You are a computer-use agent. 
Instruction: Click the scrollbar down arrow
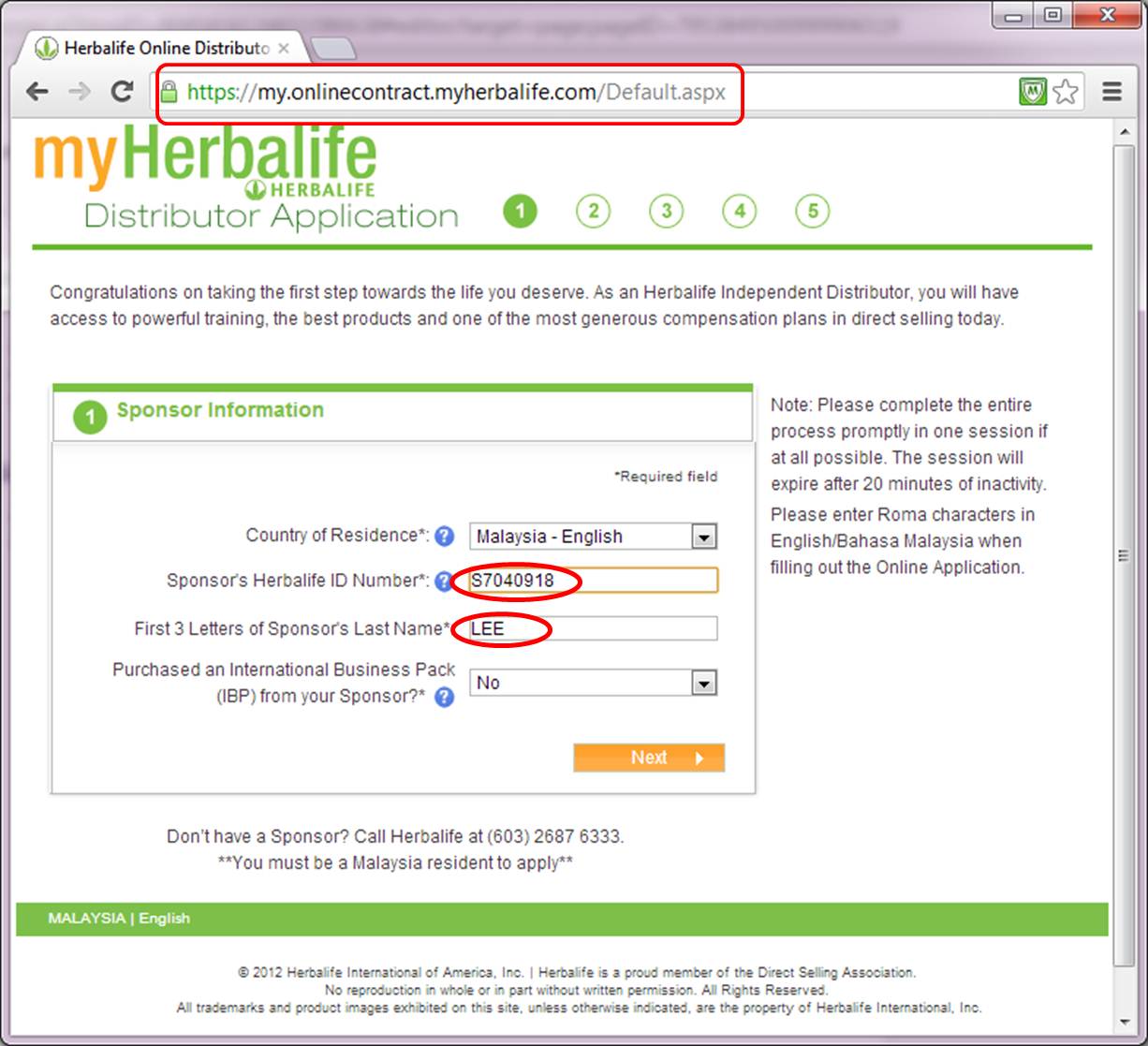[x=1124, y=1022]
